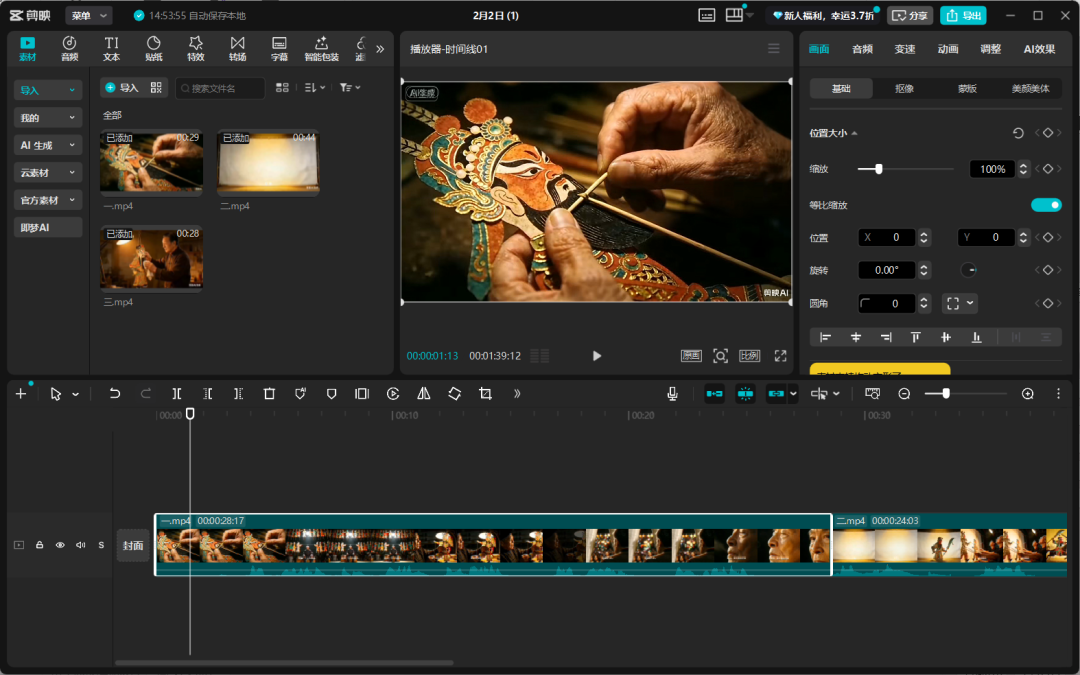Select the 抠像 cutout sub-tab
The height and width of the screenshot is (675, 1080).
(x=904, y=88)
